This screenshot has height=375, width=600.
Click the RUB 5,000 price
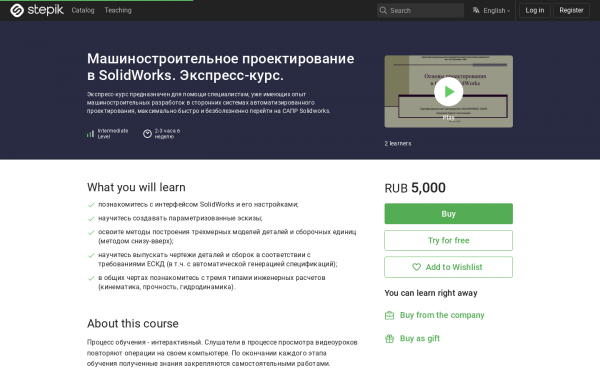tap(415, 188)
